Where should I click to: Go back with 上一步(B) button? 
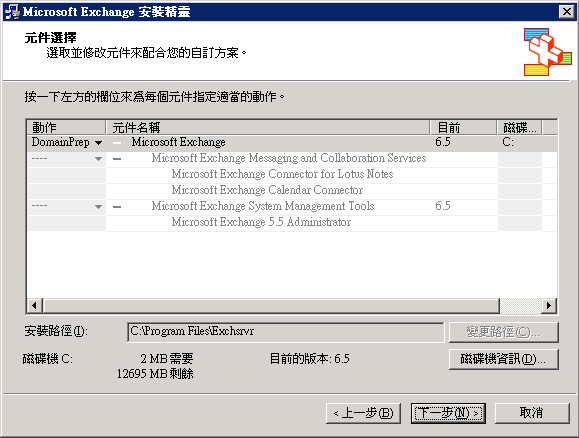pyautogui.click(x=363, y=413)
